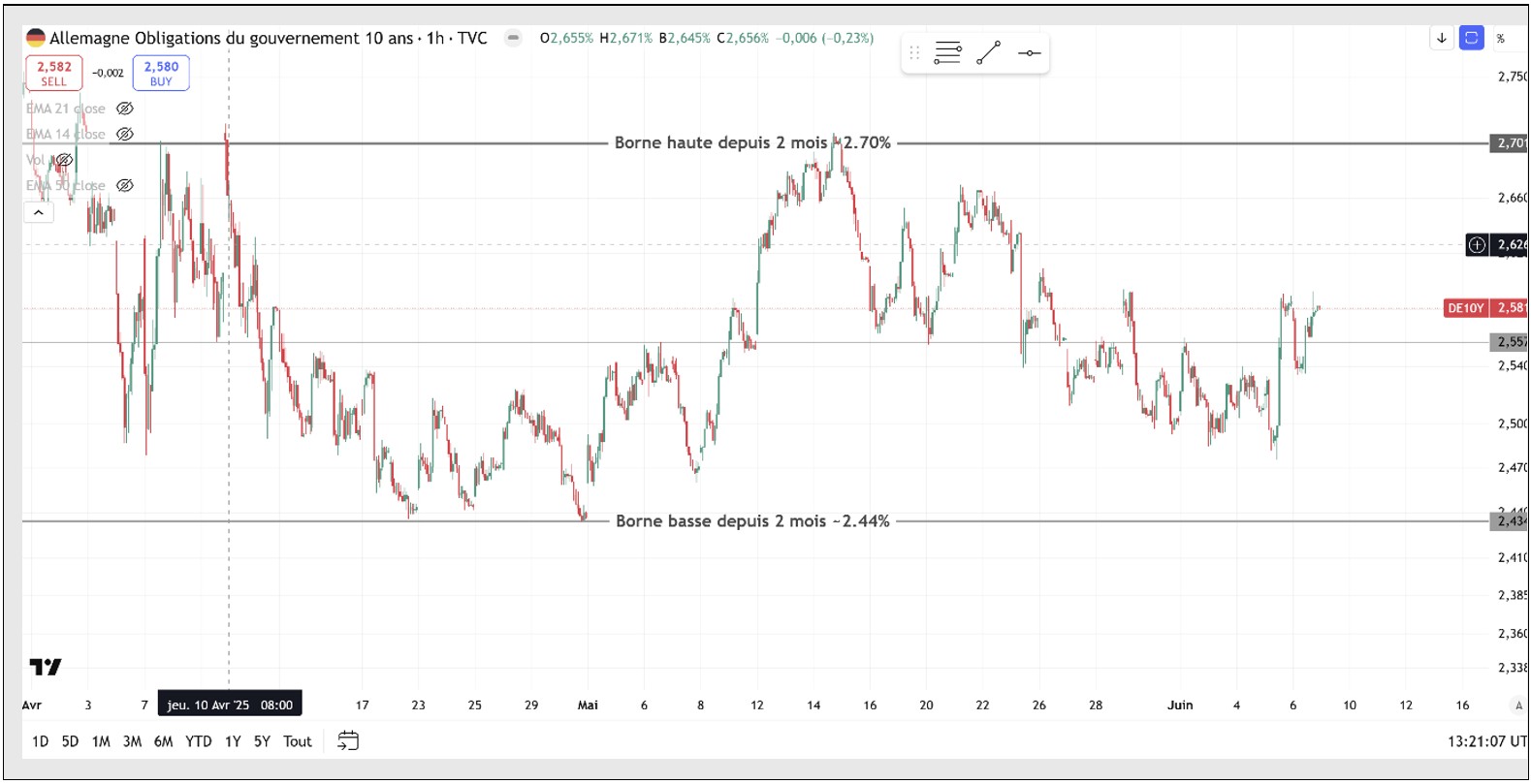1531x784 pixels.
Task: Open the go-to-date calendar icon
Action: point(347,741)
